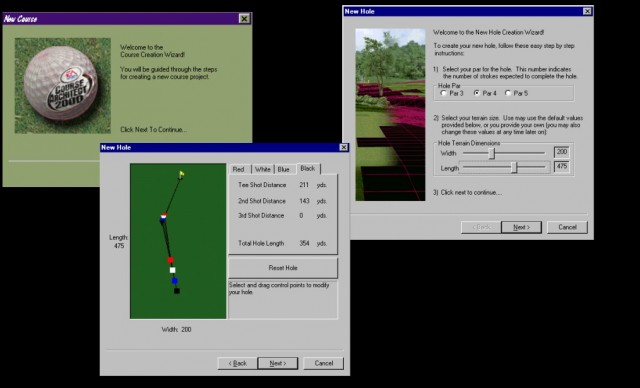Select the yellow flag pin marker
The image size is (640, 388).
pyautogui.click(x=181, y=175)
